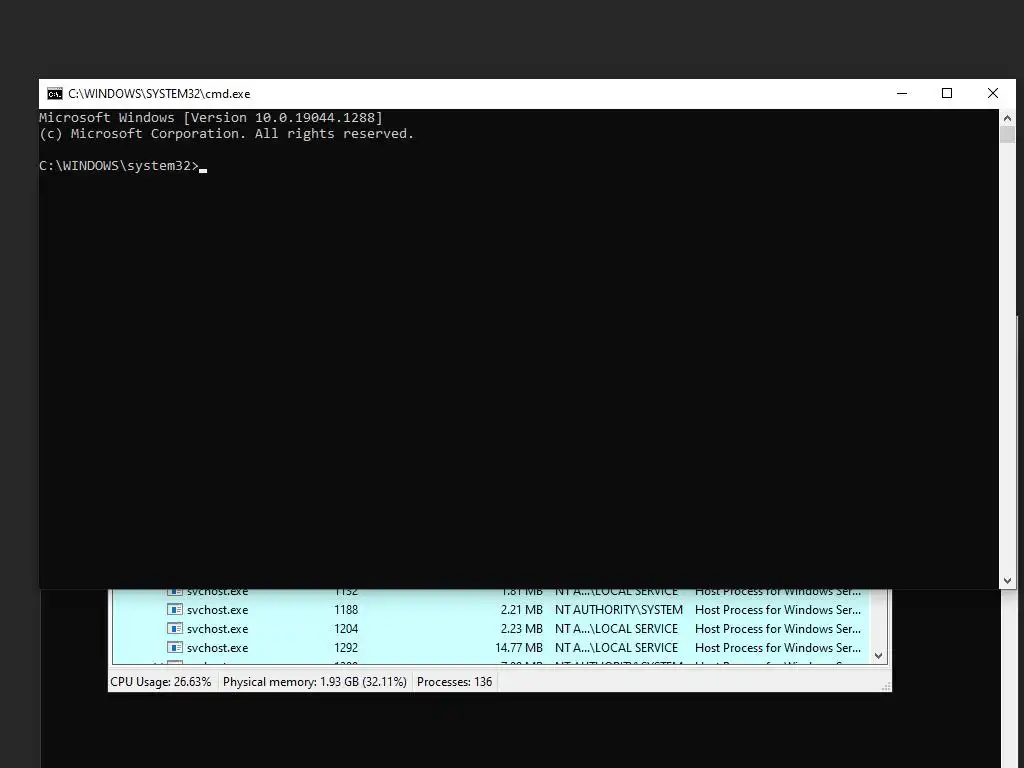Click PID value 1292
The width and height of the screenshot is (1024, 768).
(x=346, y=648)
